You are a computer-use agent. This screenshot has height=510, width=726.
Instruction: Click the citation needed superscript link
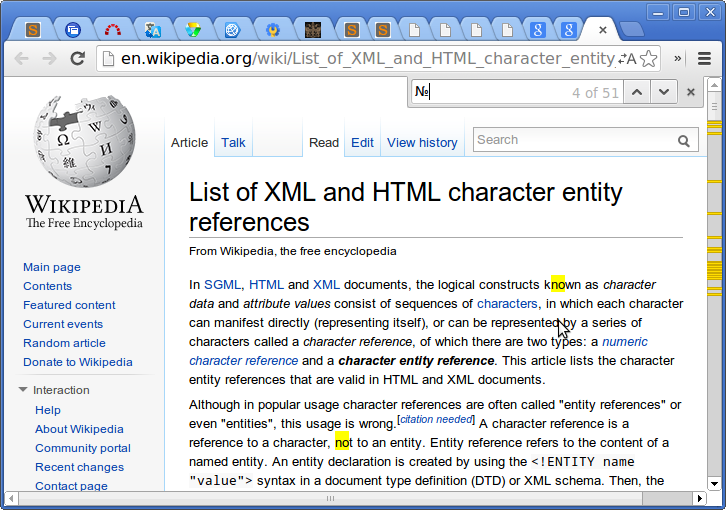436,419
